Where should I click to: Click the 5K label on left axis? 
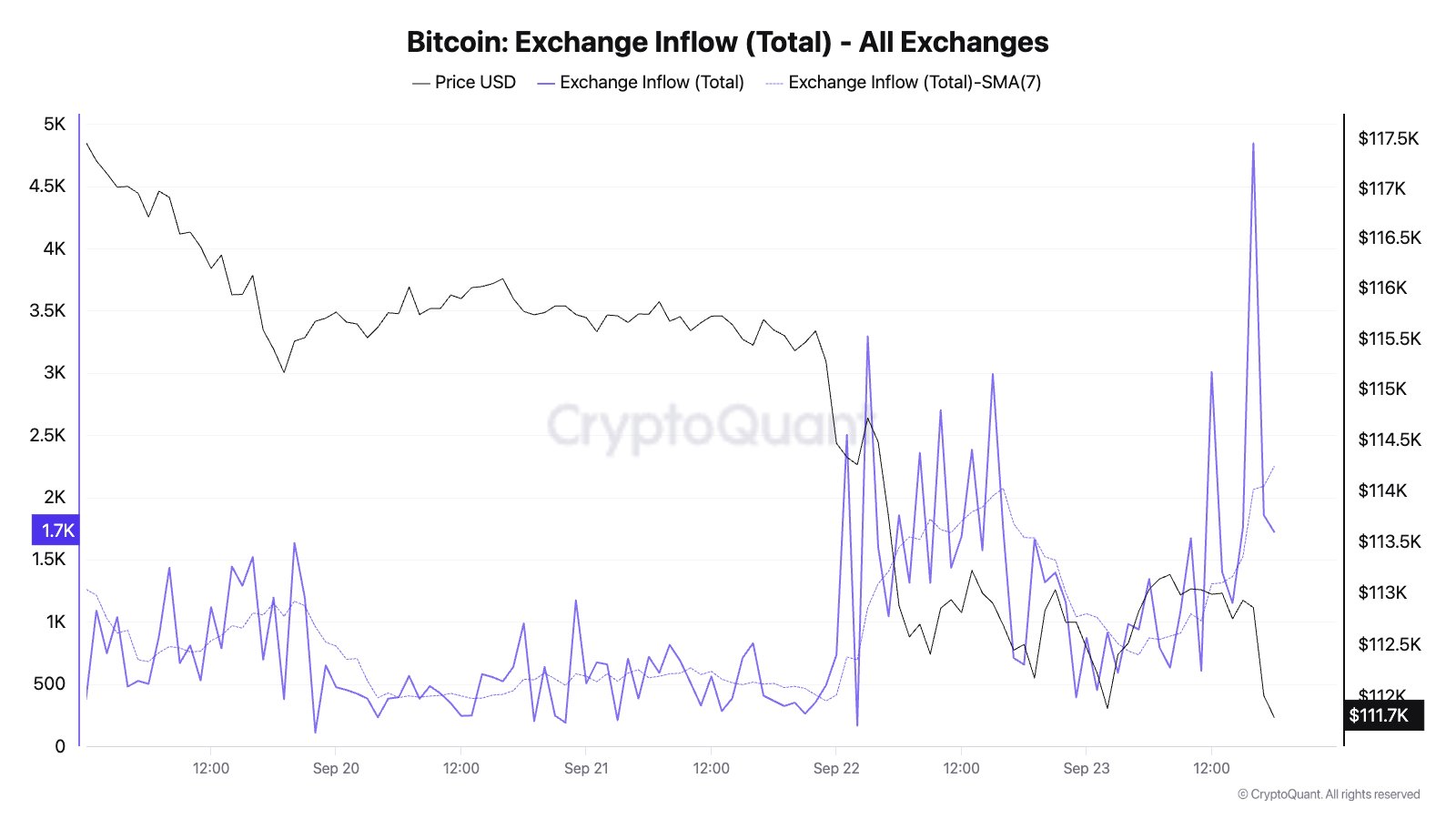(55, 124)
